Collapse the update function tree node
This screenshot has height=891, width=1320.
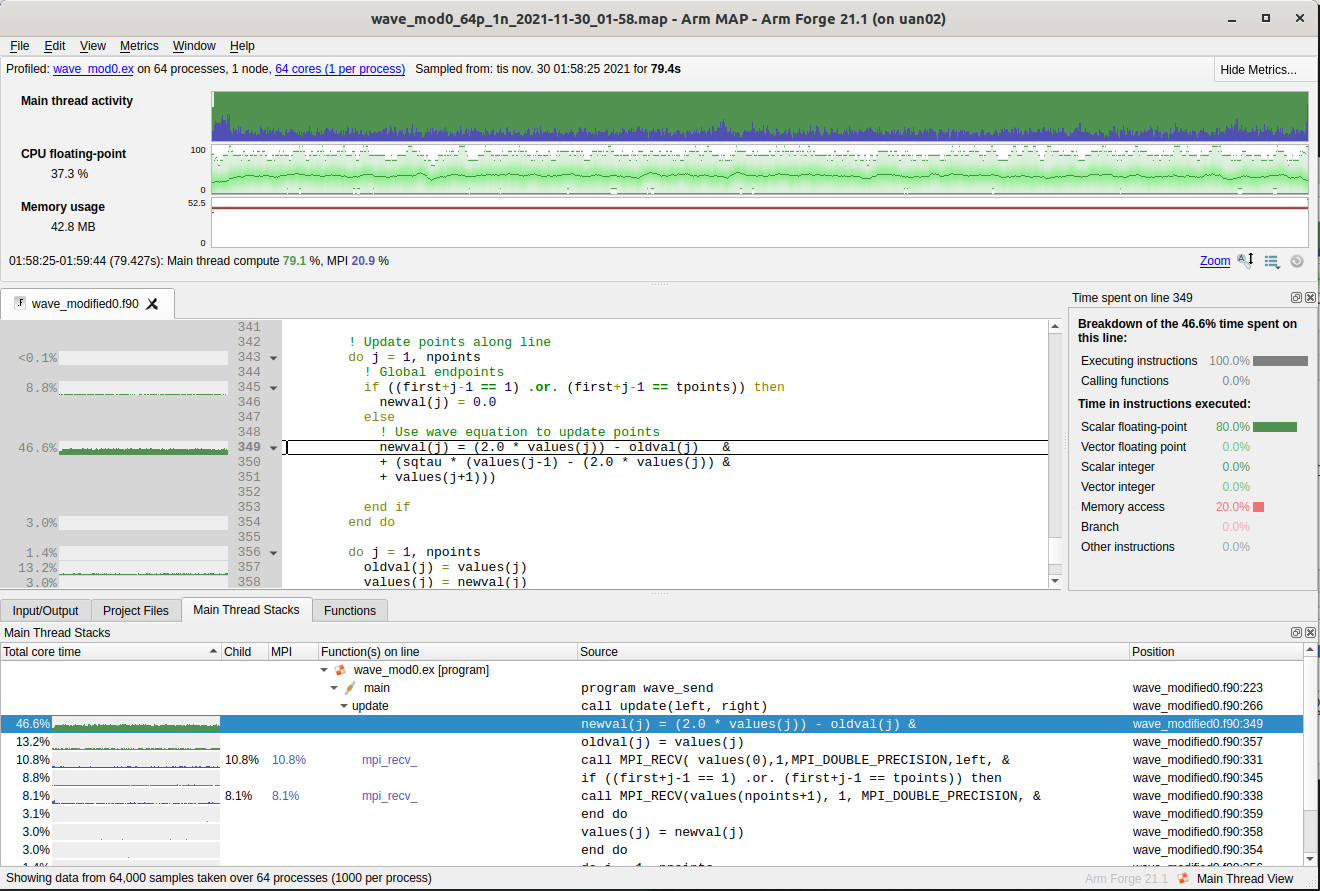coord(344,706)
